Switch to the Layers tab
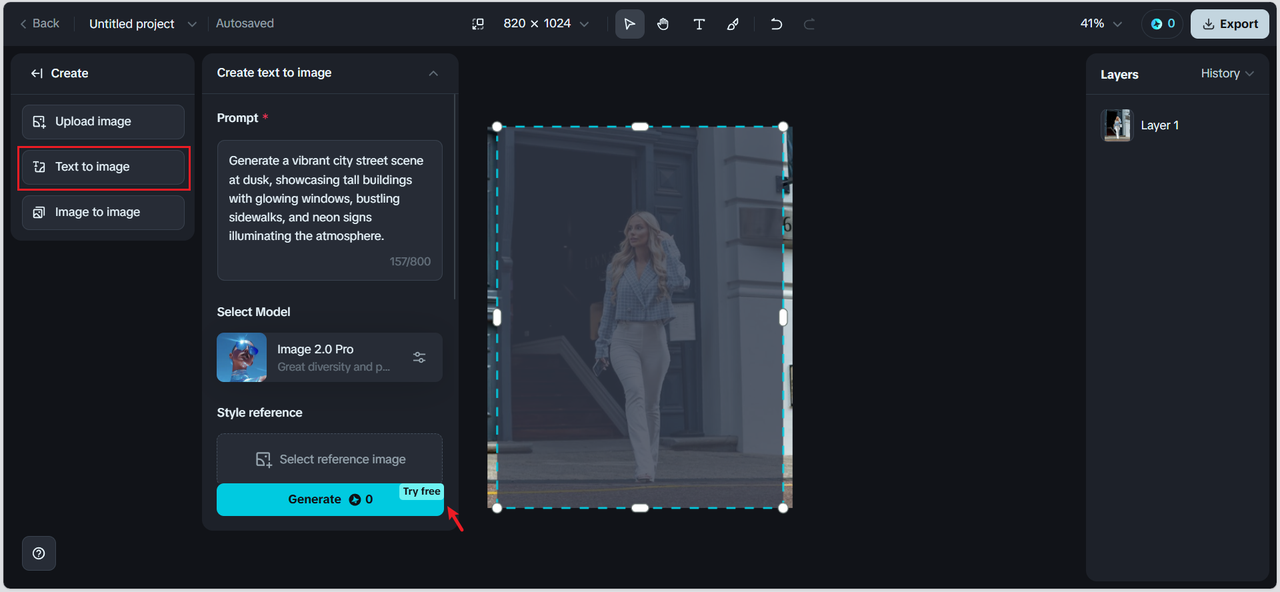 click(1119, 74)
